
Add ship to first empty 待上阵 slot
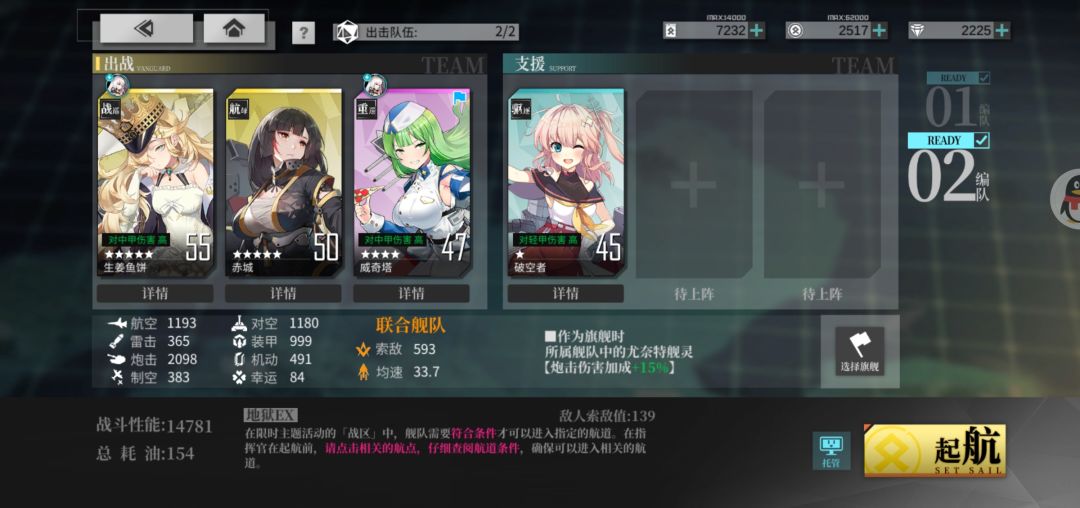[694, 184]
